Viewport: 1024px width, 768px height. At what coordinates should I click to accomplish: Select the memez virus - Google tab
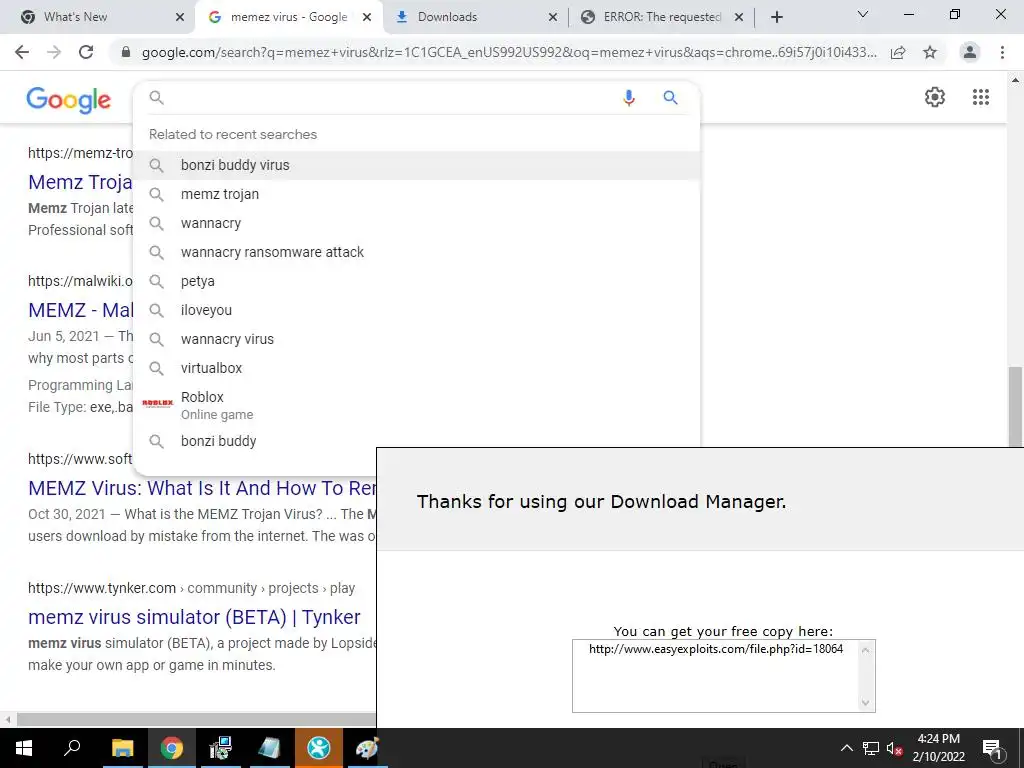289,17
